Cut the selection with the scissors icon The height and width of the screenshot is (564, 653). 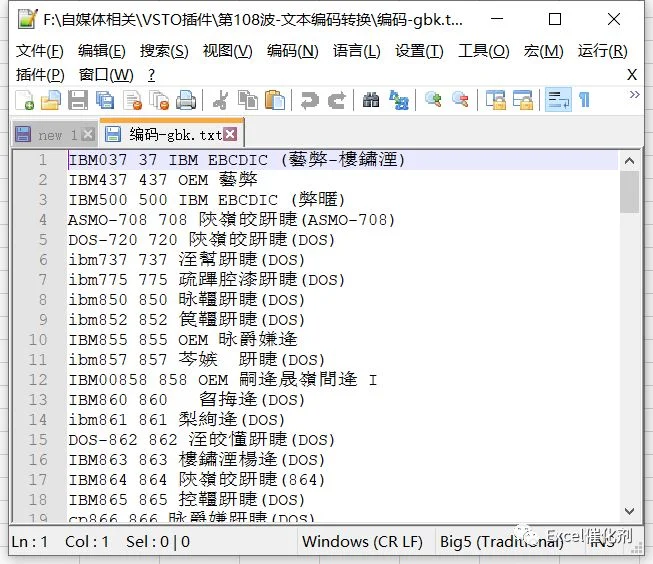[221, 100]
